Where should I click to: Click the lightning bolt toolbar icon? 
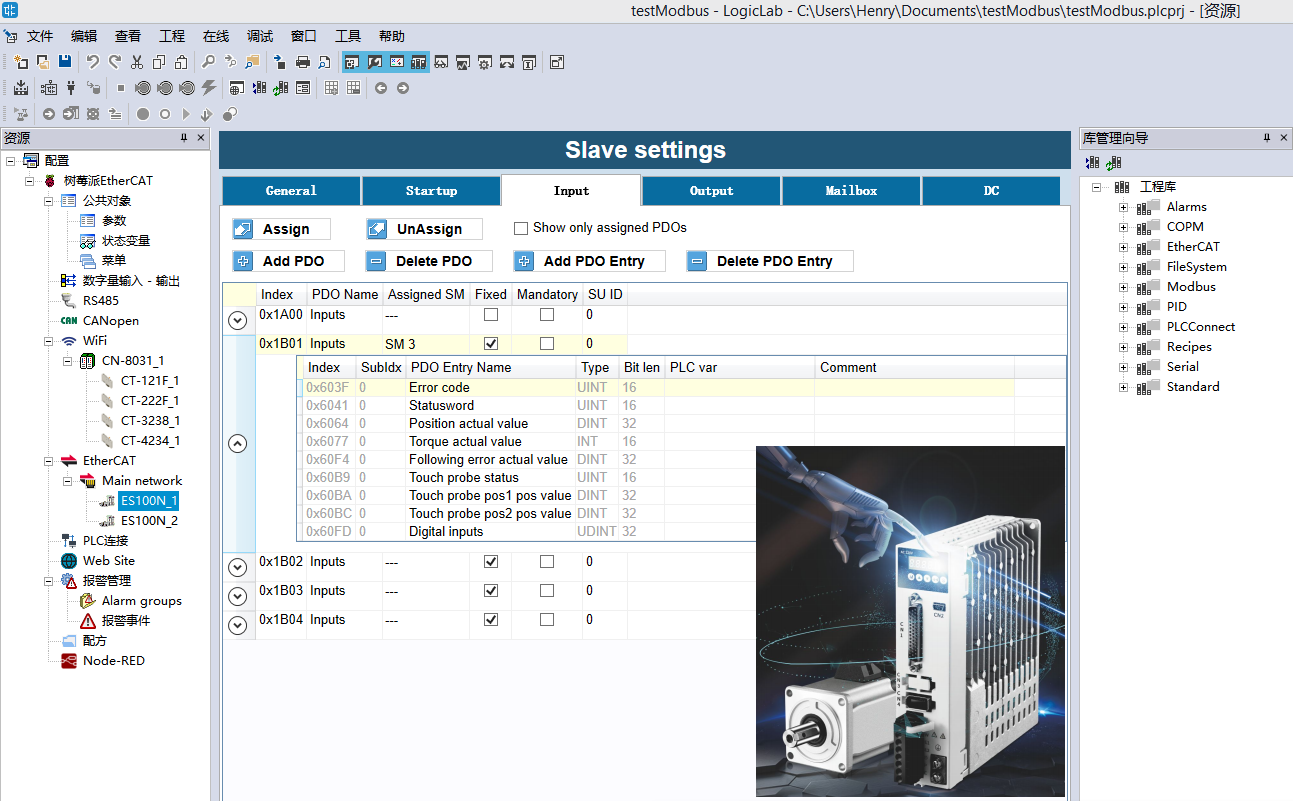209,88
